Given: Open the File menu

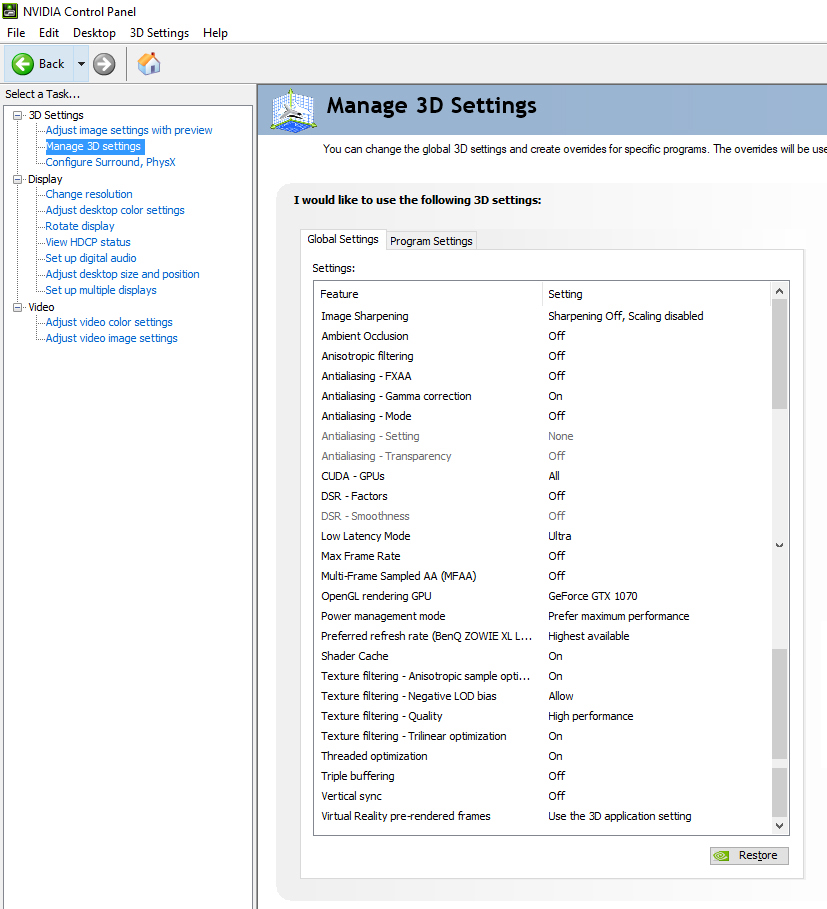Looking at the screenshot, I should [16, 33].
